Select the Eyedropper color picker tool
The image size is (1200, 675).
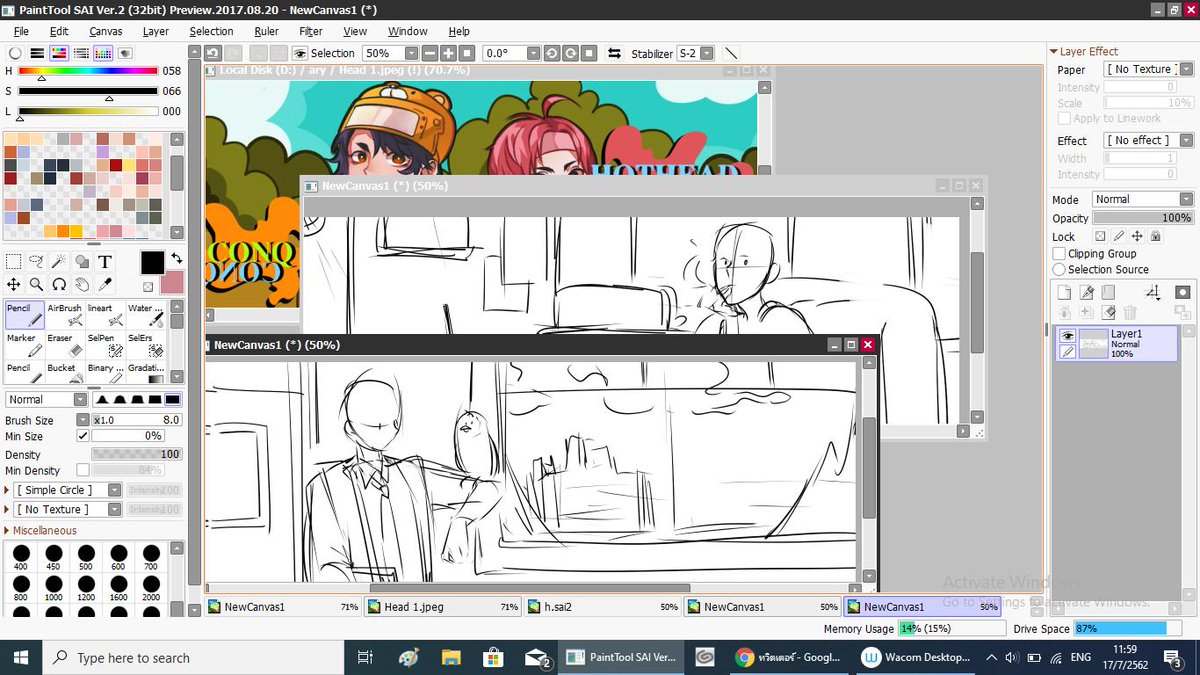(105, 285)
